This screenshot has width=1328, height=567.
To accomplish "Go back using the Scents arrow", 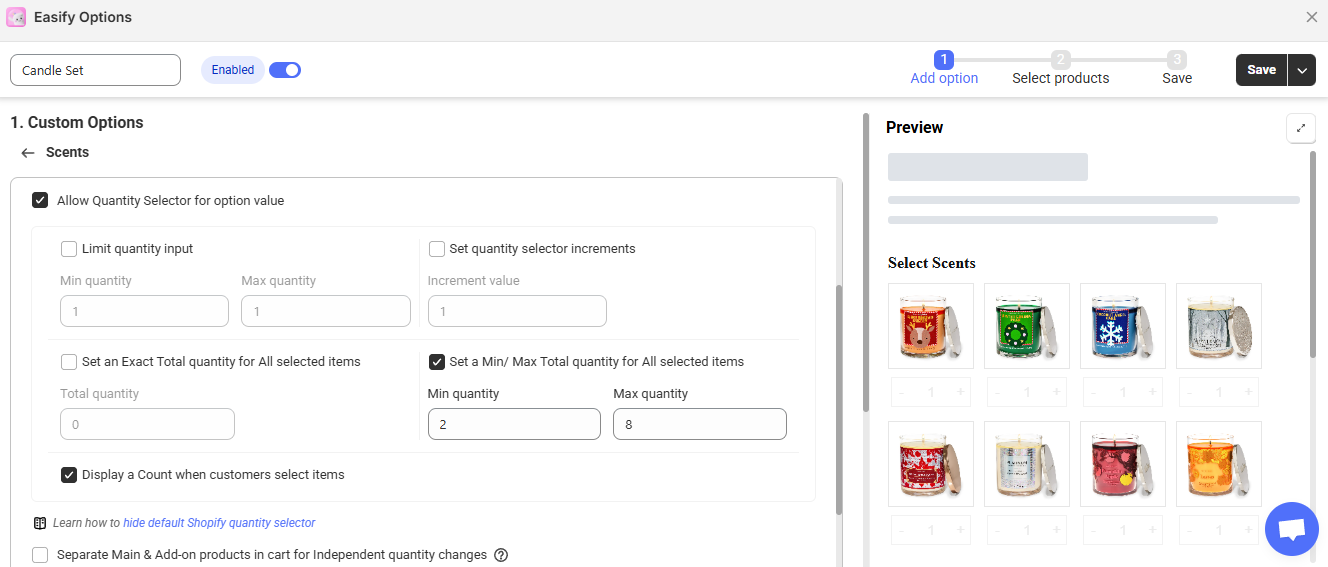I will 28,153.
